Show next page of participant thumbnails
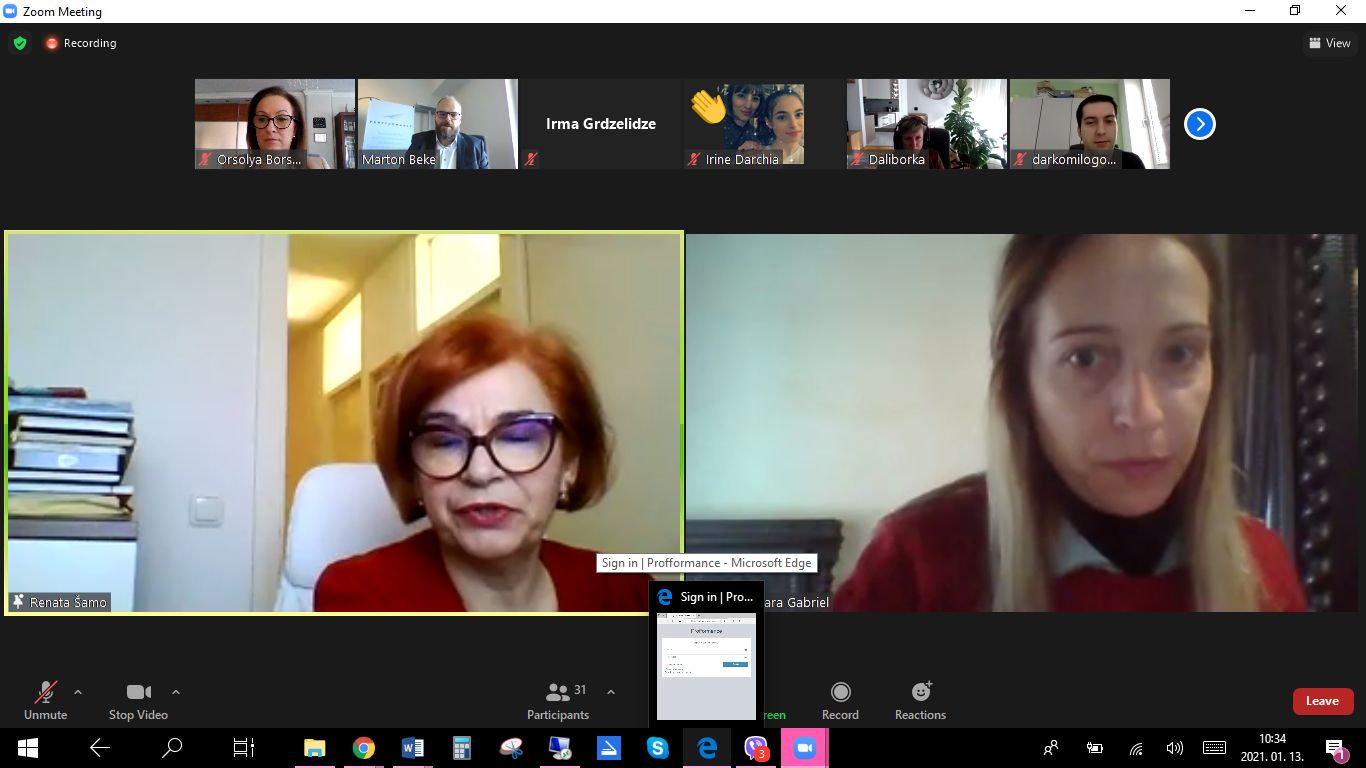This screenshot has height=768, width=1366. (1199, 124)
